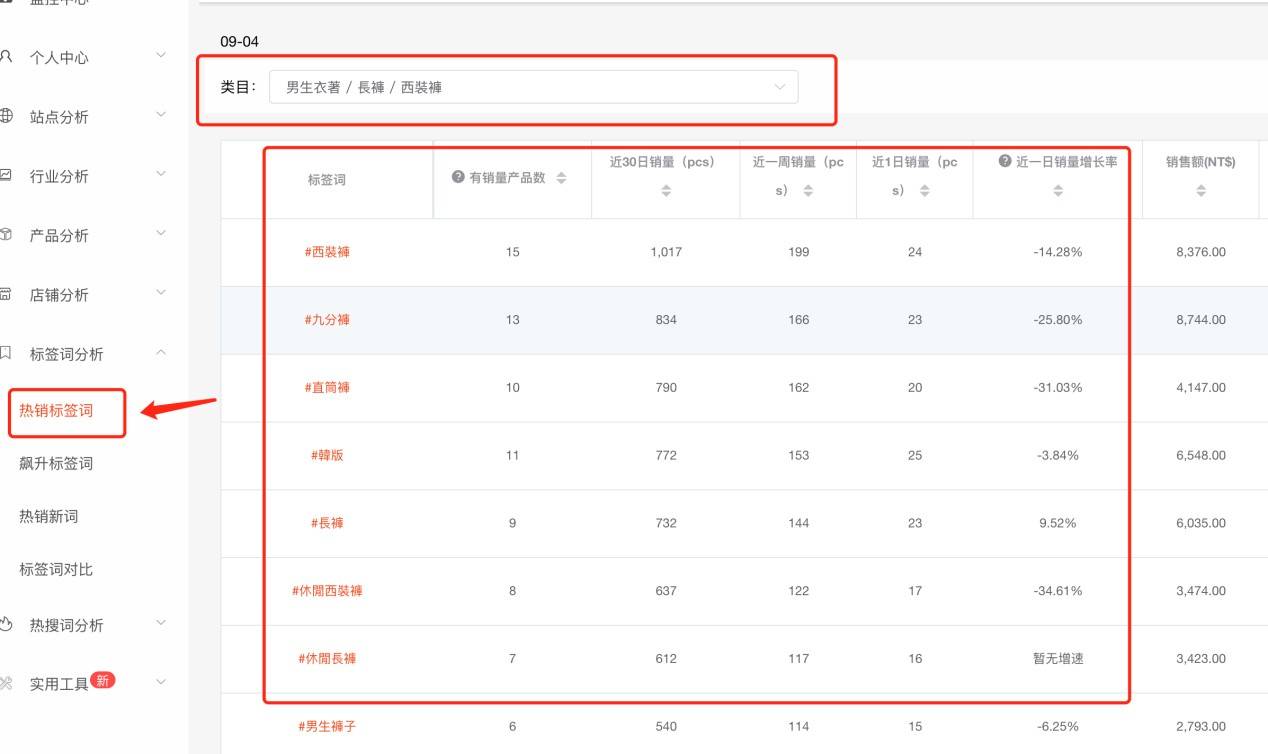This screenshot has width=1268, height=754.
Task: Open the #長褲 tag link
Action: tap(327, 523)
